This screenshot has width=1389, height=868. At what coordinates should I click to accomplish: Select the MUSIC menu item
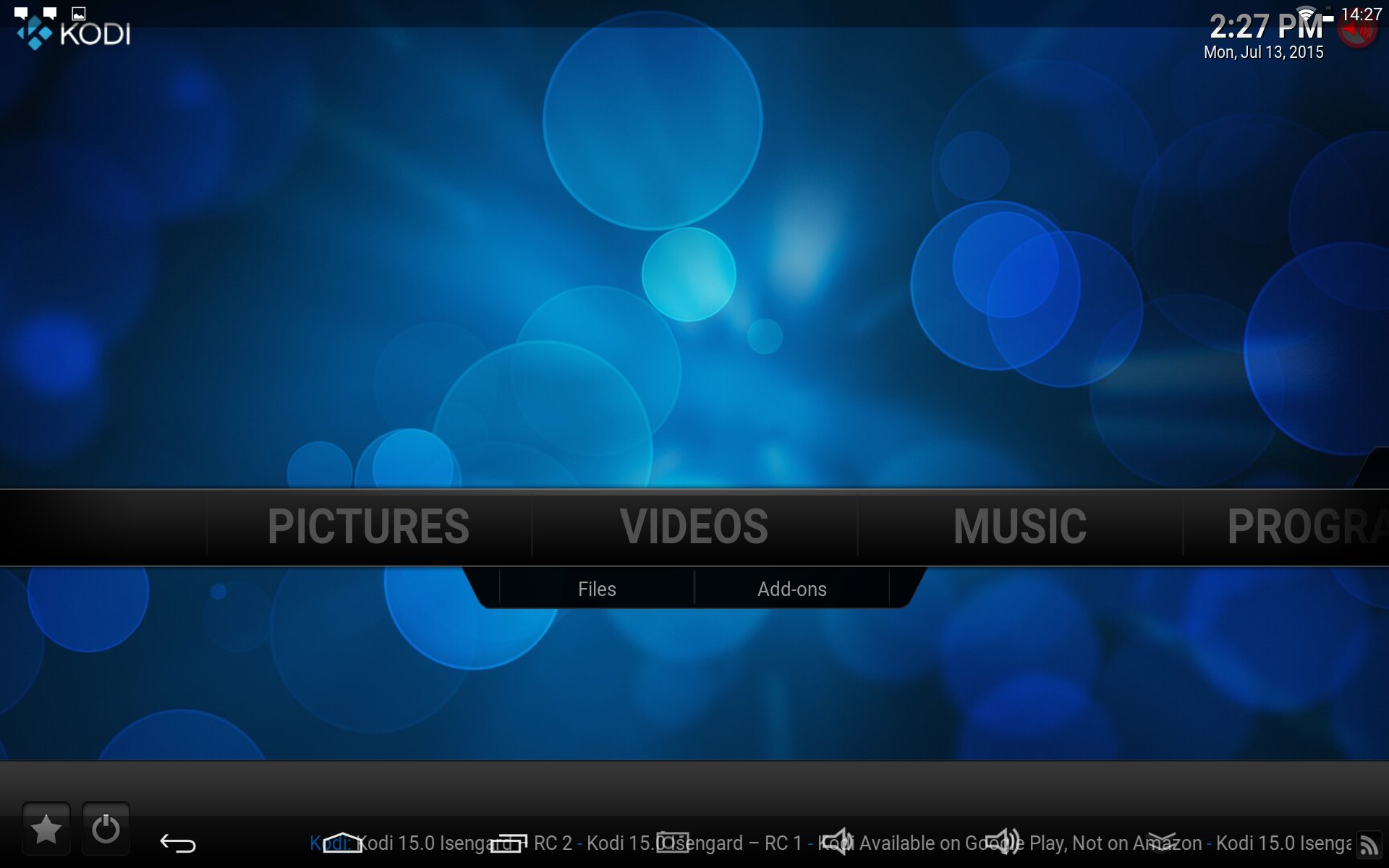1019,527
